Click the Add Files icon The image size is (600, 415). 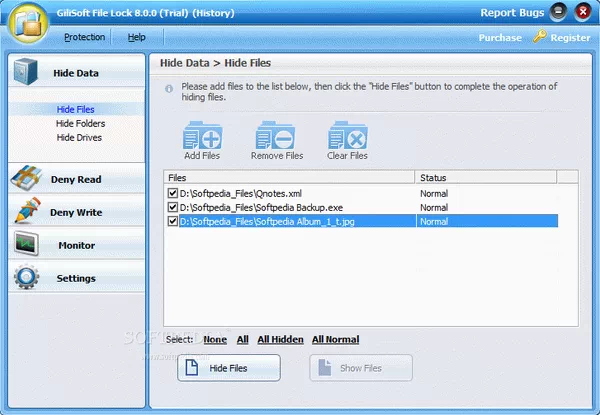coord(202,135)
